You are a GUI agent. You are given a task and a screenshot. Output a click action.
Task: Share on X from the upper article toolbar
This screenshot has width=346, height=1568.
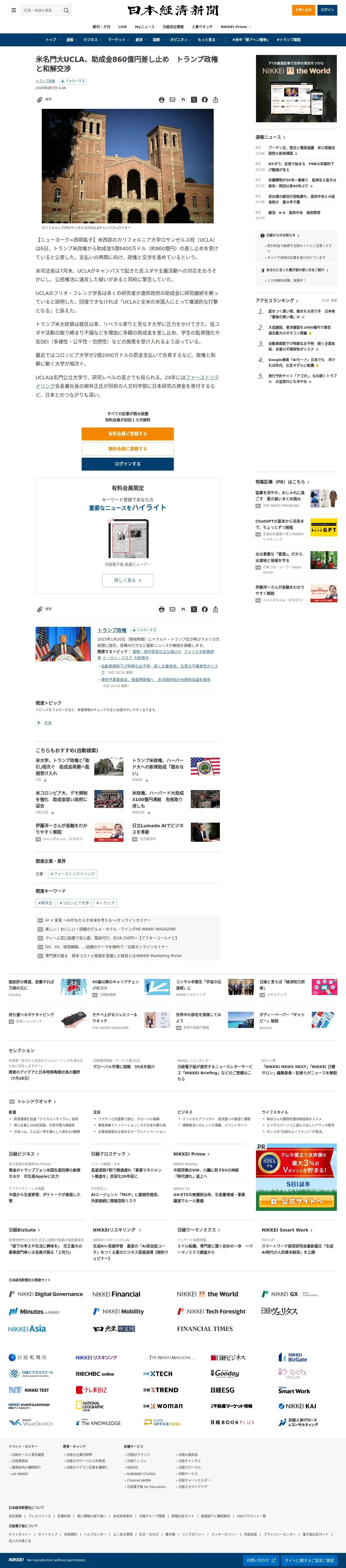click(194, 100)
